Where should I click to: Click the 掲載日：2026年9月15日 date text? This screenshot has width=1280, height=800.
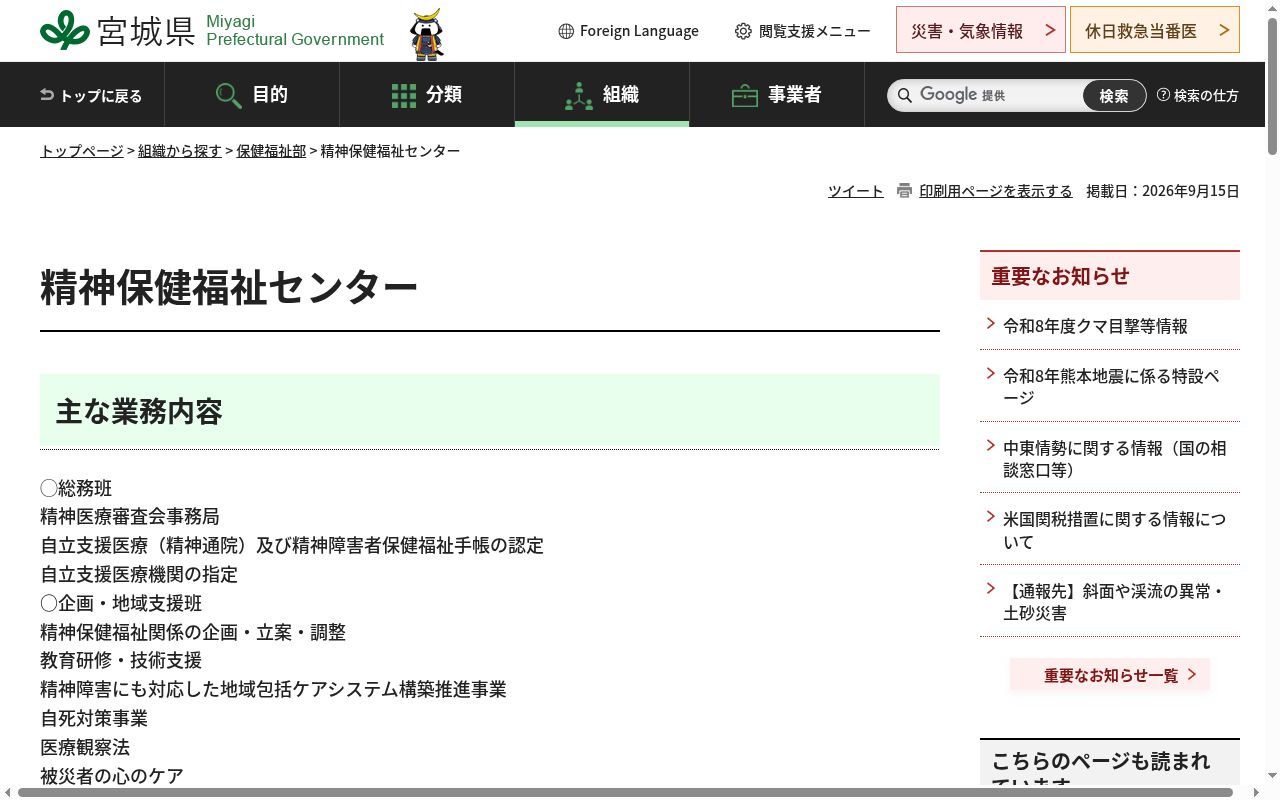[1163, 191]
